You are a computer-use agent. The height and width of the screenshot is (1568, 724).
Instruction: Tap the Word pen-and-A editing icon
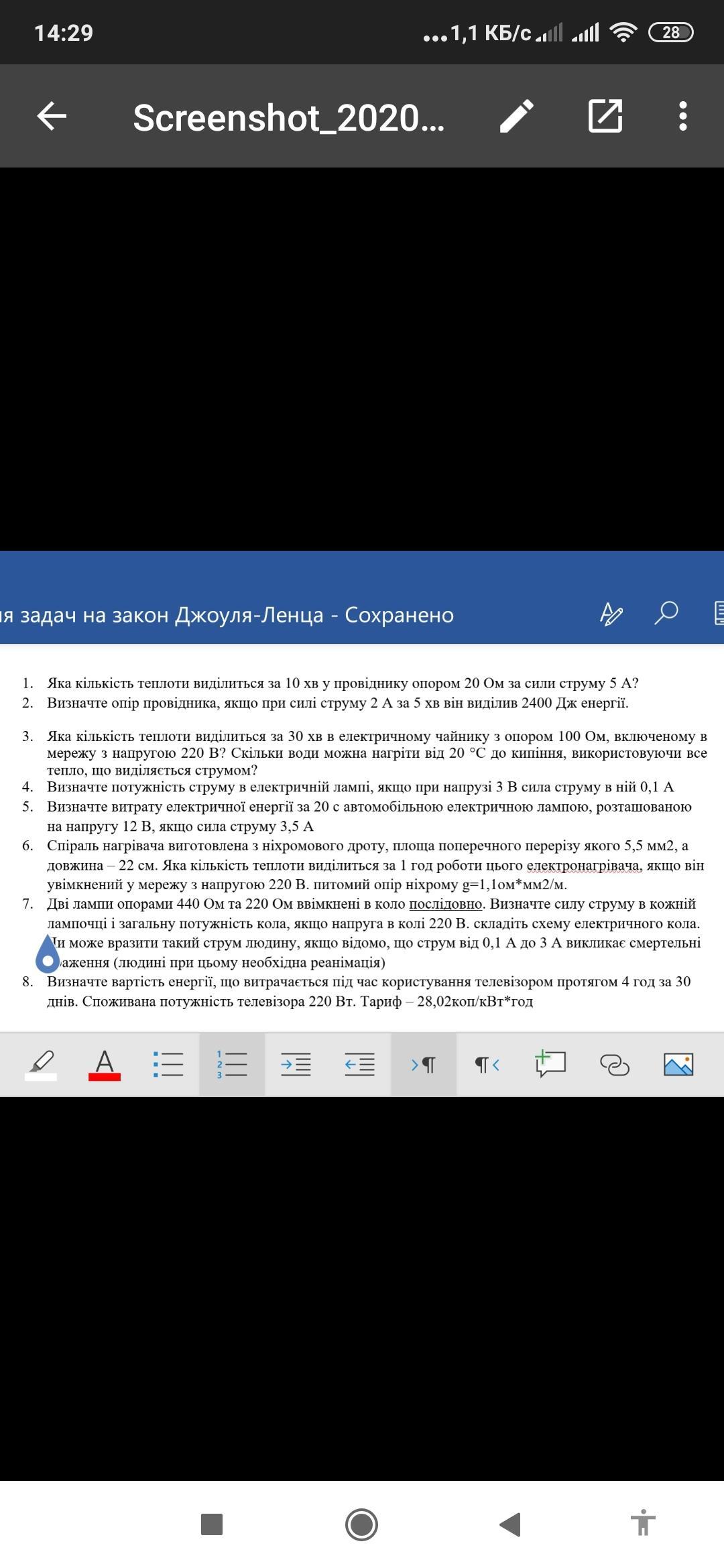[611, 613]
